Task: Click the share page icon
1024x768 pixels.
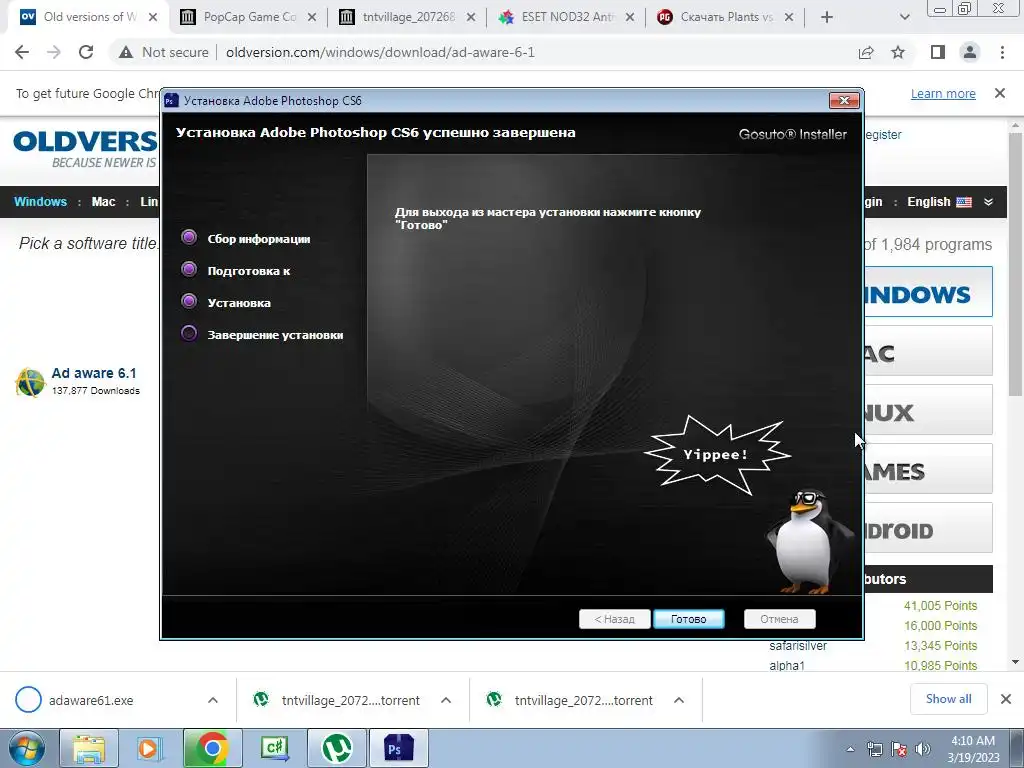Action: pos(866,52)
